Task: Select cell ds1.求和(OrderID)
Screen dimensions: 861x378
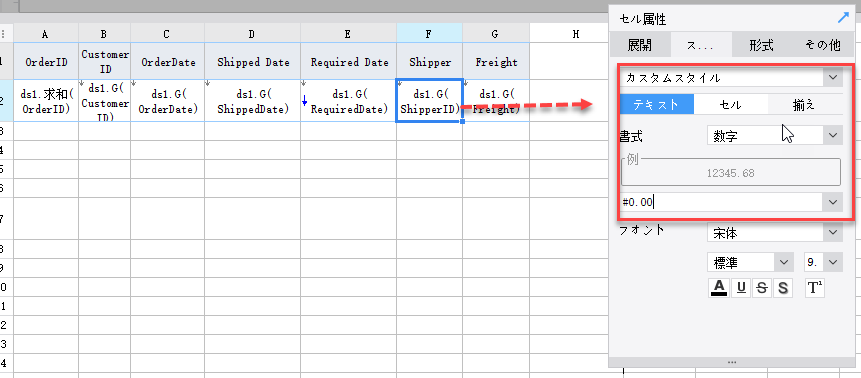Action: tap(46, 101)
